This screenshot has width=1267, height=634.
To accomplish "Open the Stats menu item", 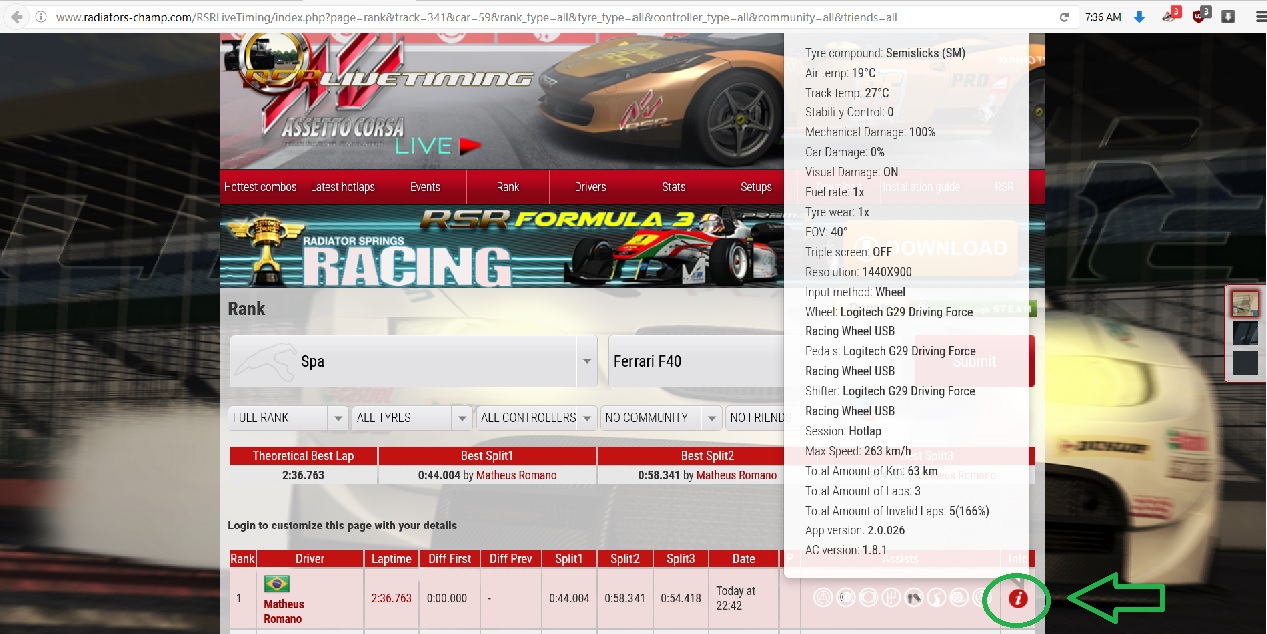I will click(x=674, y=187).
